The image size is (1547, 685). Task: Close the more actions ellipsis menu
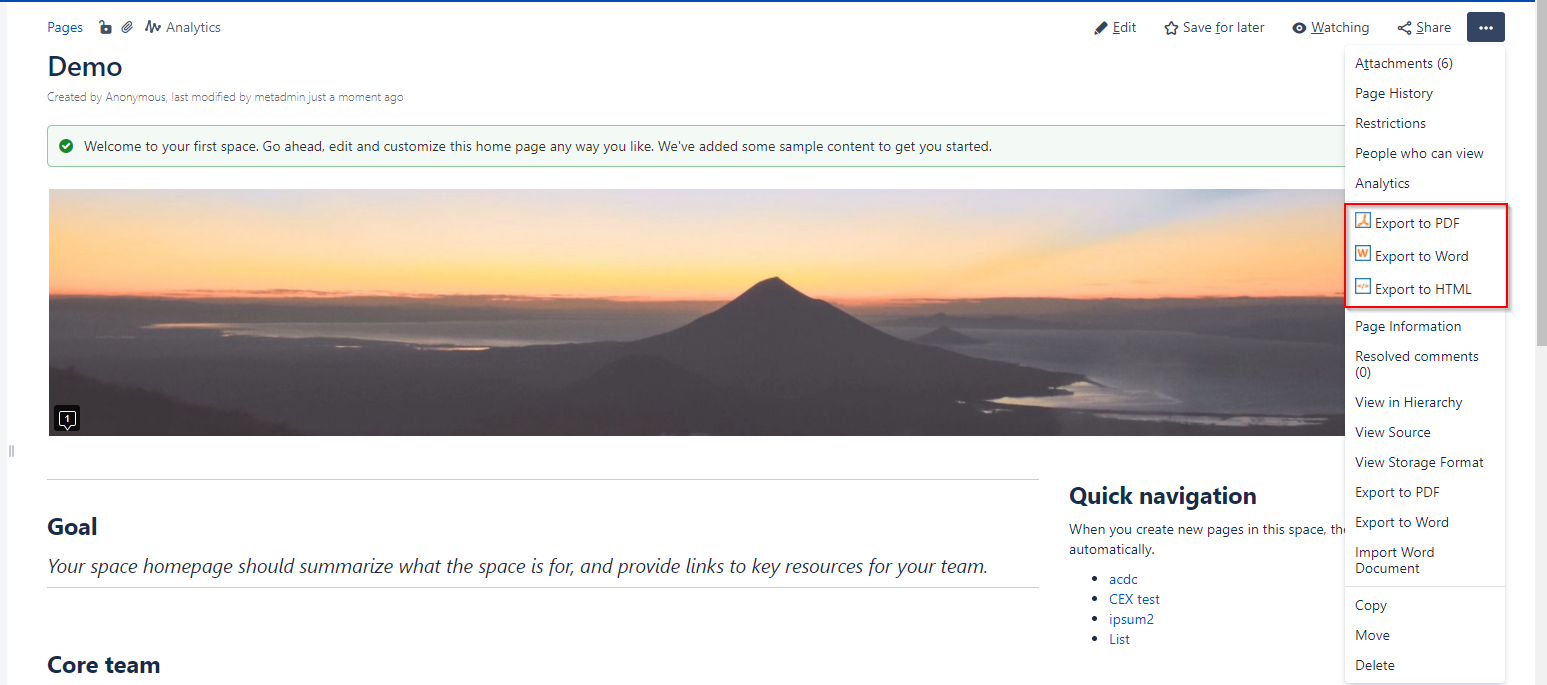click(1486, 27)
